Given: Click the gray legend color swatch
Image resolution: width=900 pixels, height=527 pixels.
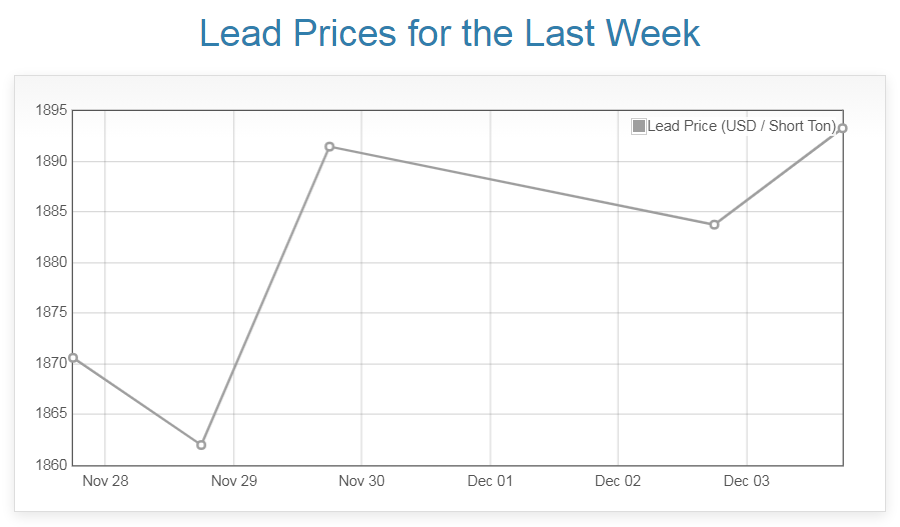Looking at the screenshot, I should tap(639, 126).
